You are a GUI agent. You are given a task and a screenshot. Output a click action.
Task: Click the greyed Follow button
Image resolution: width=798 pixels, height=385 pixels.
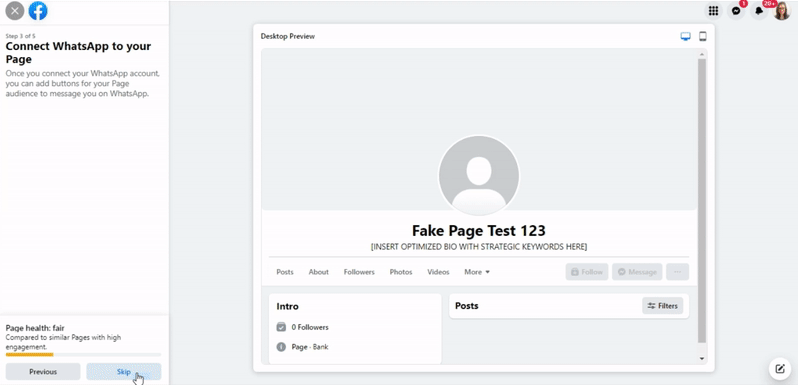(587, 272)
